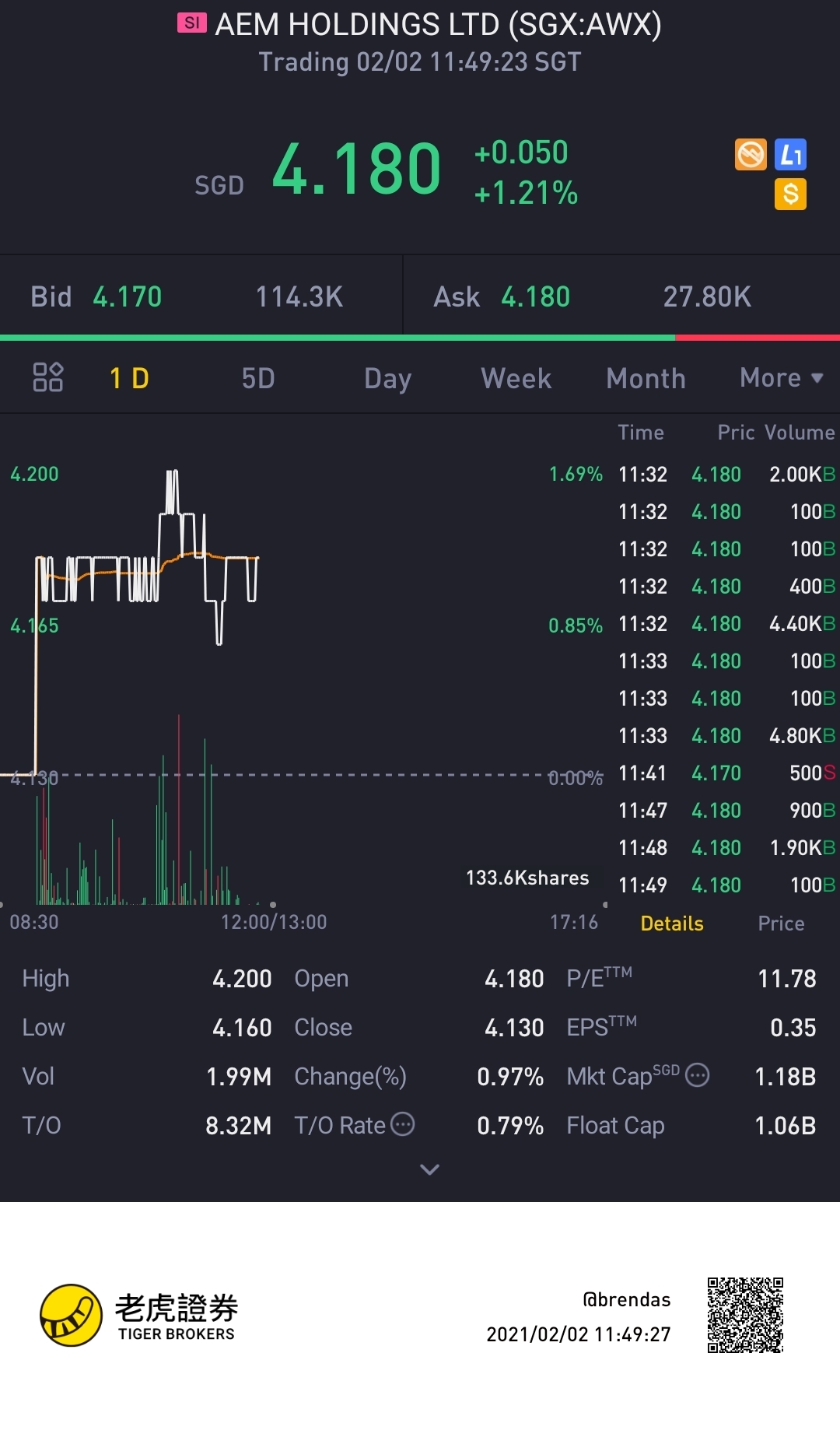Select the Details tab under trades list
The height and width of the screenshot is (1430, 840).
672,924
